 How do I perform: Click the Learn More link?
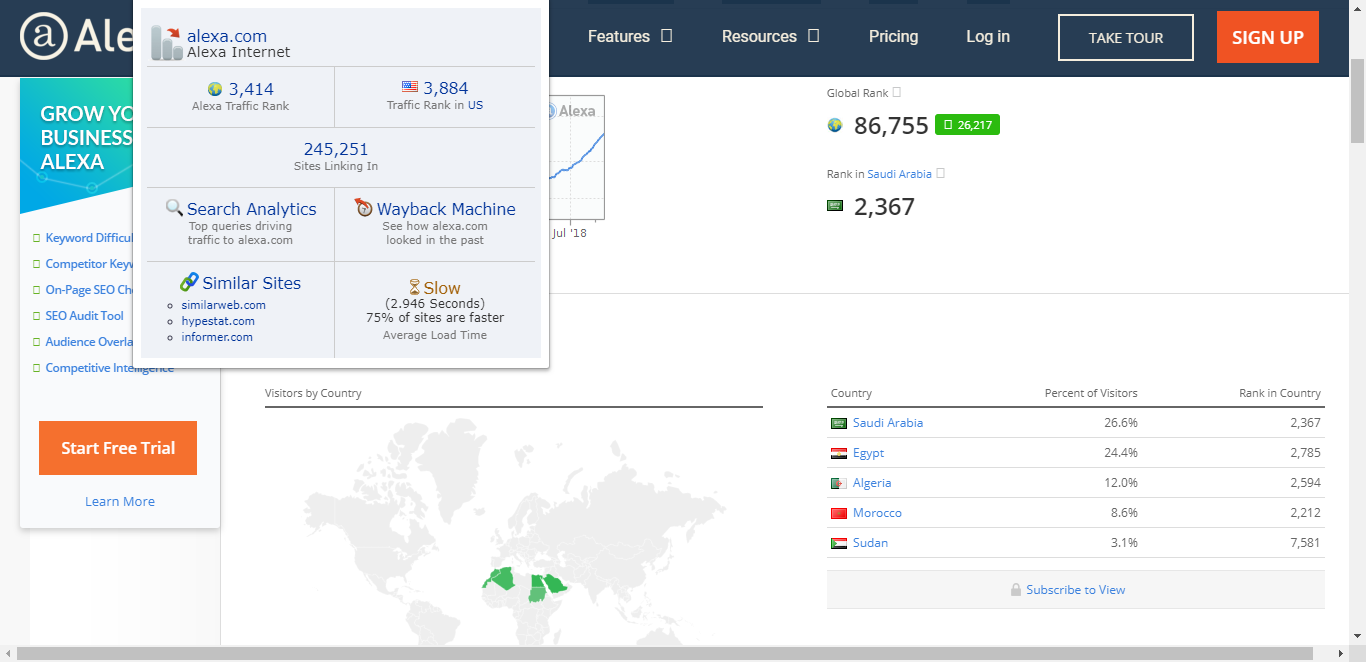point(120,502)
